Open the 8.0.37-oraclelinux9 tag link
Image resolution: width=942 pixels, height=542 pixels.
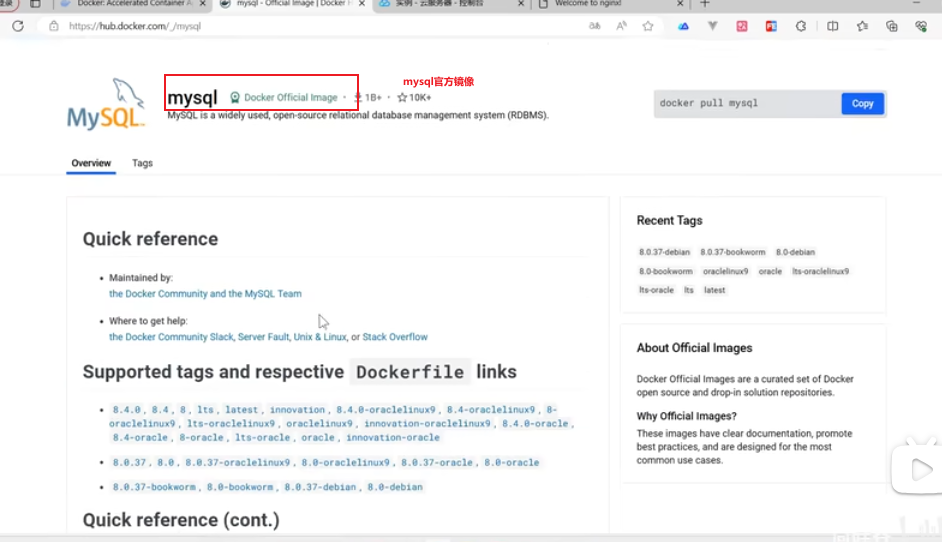click(x=237, y=463)
